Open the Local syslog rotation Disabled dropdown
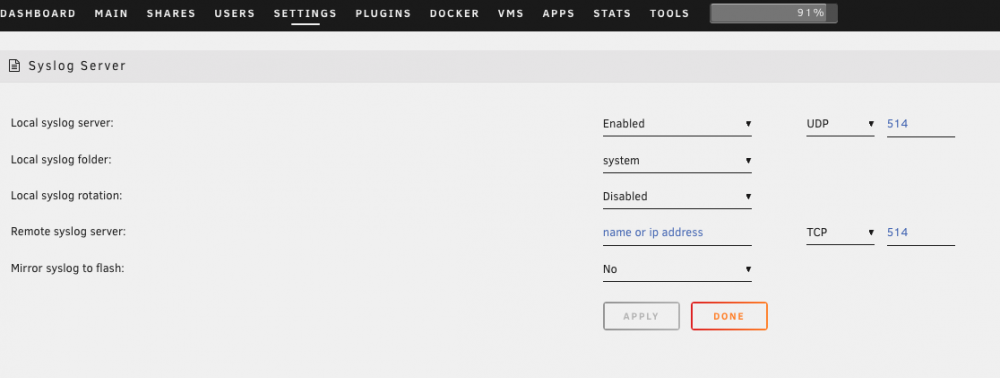Screen dimensions: 1000x378 (x=677, y=197)
